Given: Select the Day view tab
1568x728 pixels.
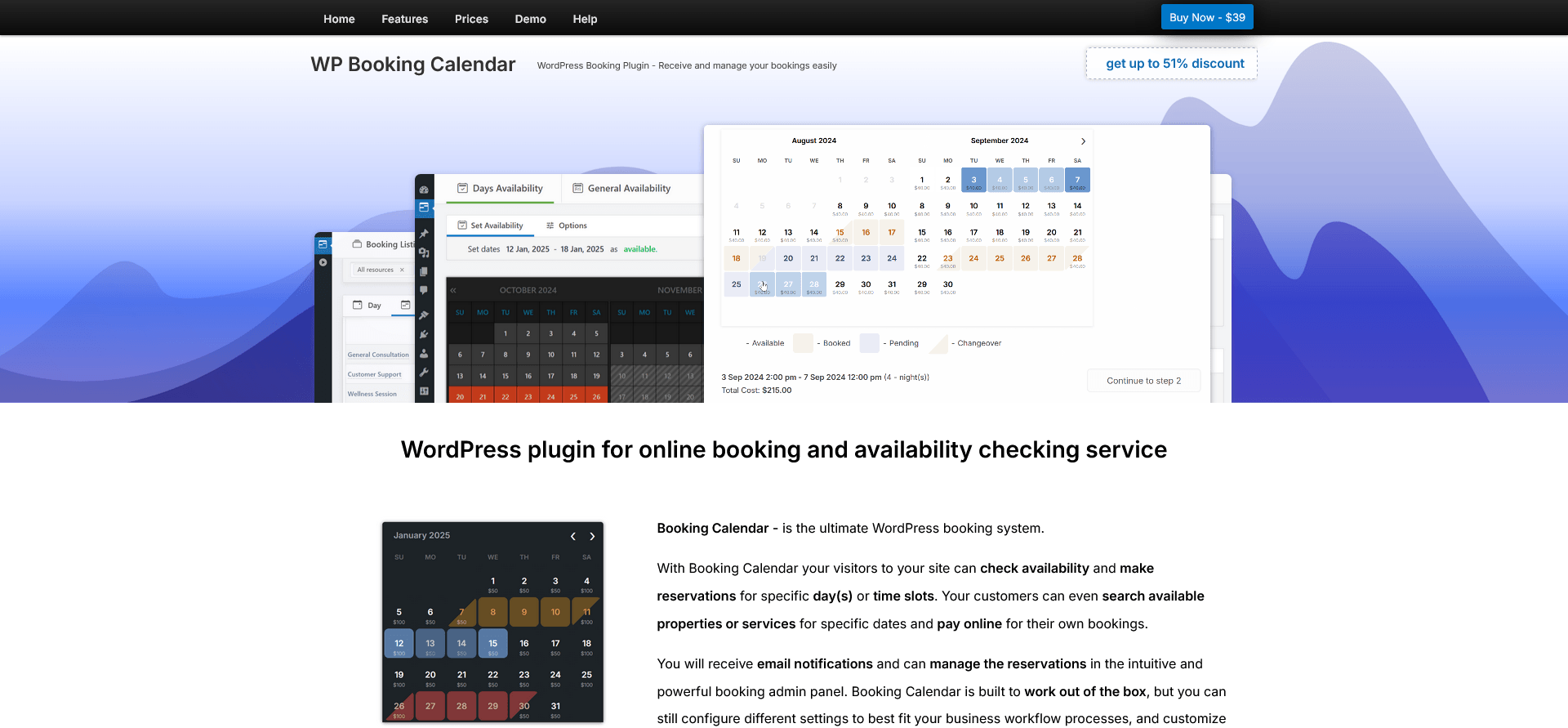Looking at the screenshot, I should click(367, 306).
